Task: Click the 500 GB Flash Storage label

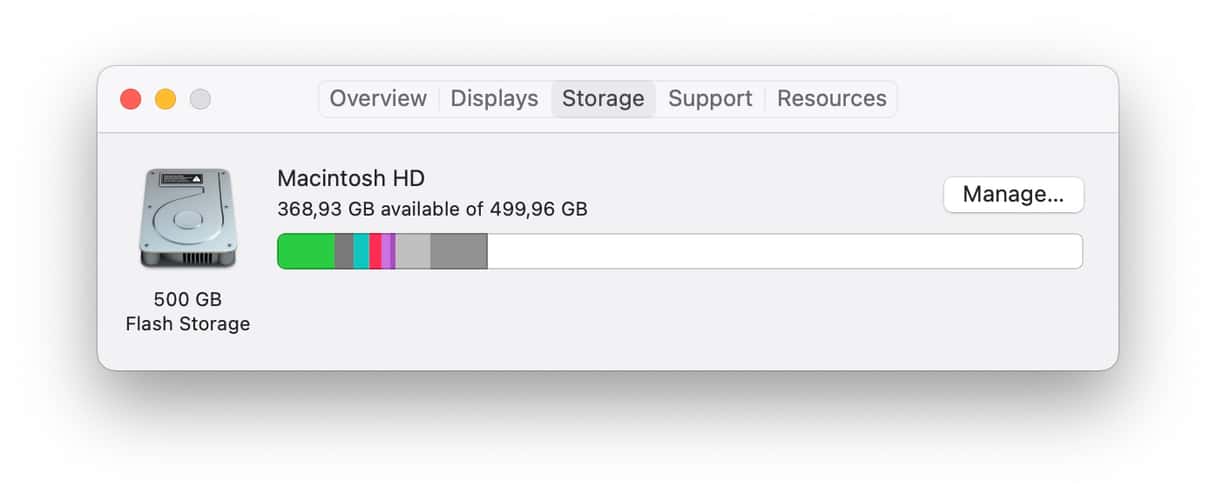Action: point(188,311)
